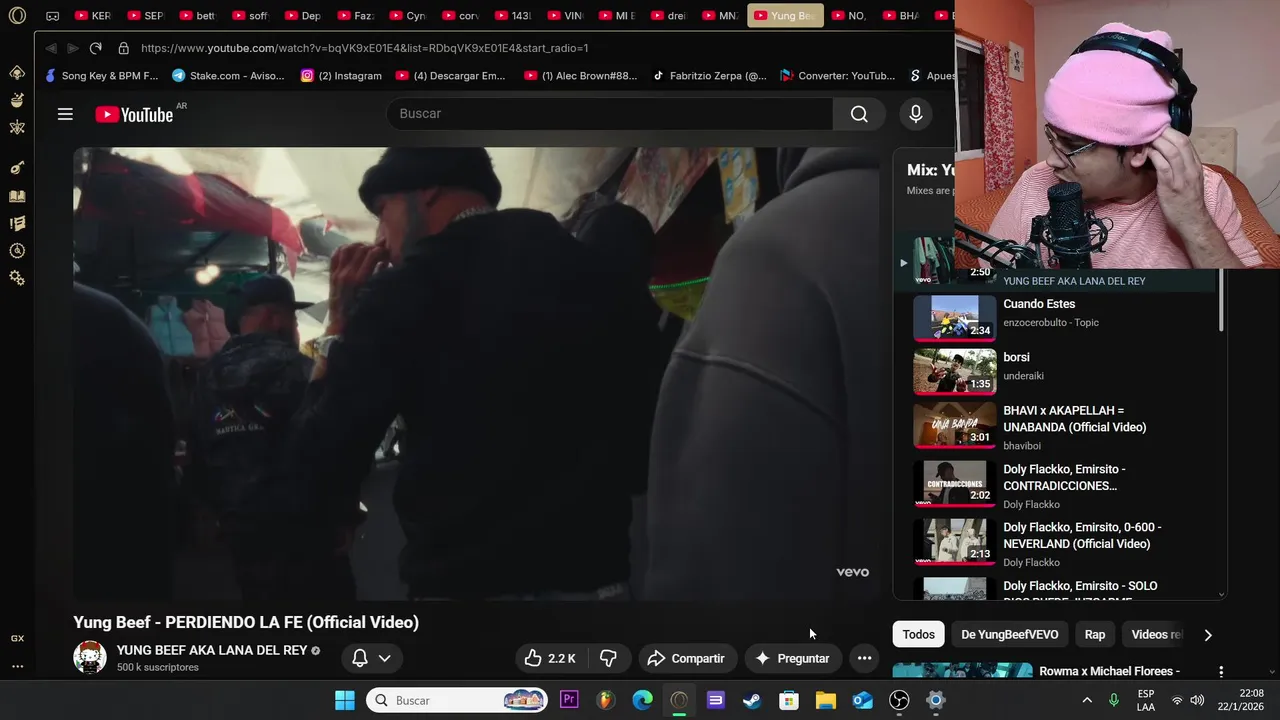The image size is (1280, 720).
Task: Show hidden system tray icons chevron
Action: 1087,700
